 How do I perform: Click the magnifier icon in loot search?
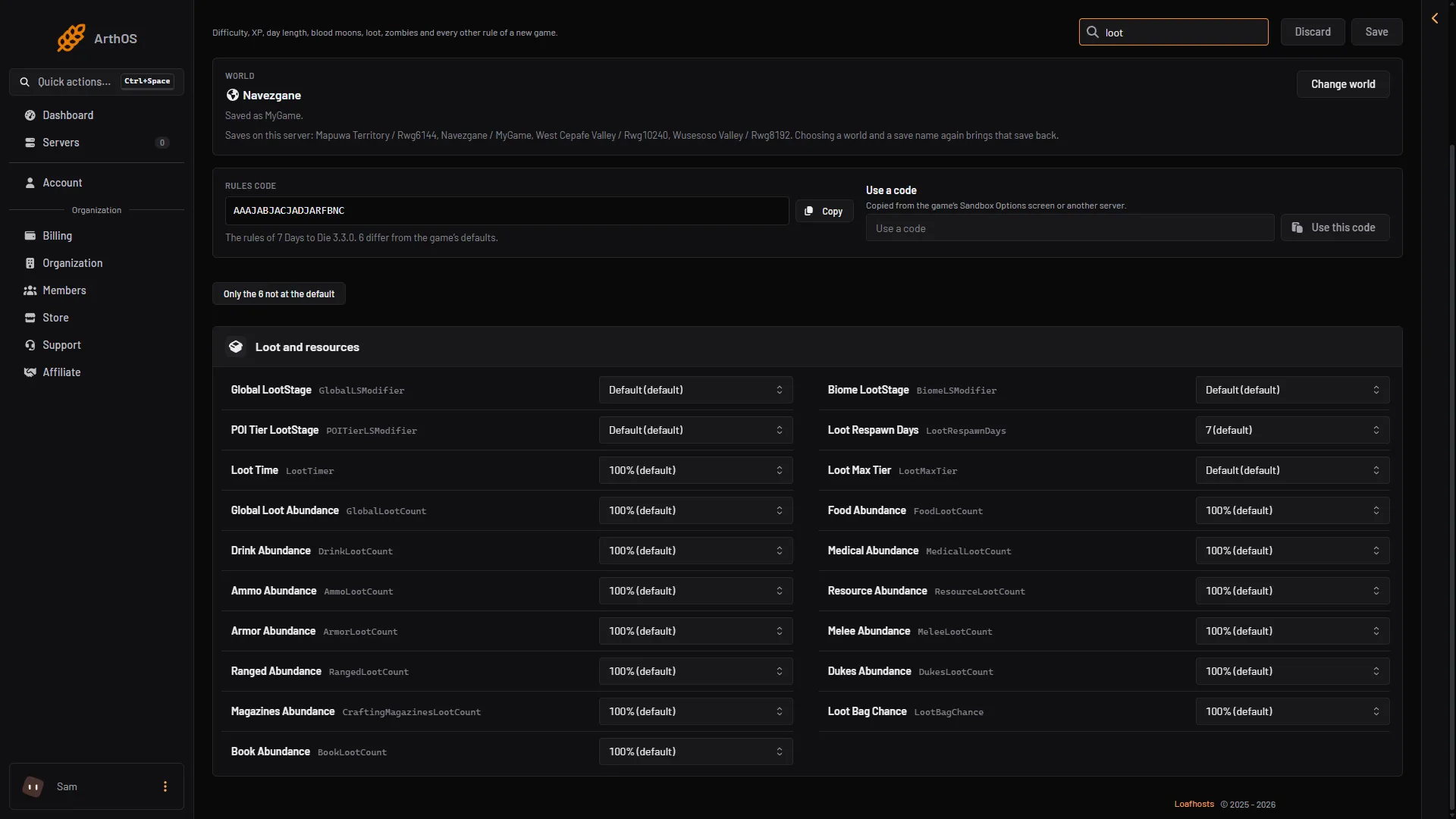1093,32
